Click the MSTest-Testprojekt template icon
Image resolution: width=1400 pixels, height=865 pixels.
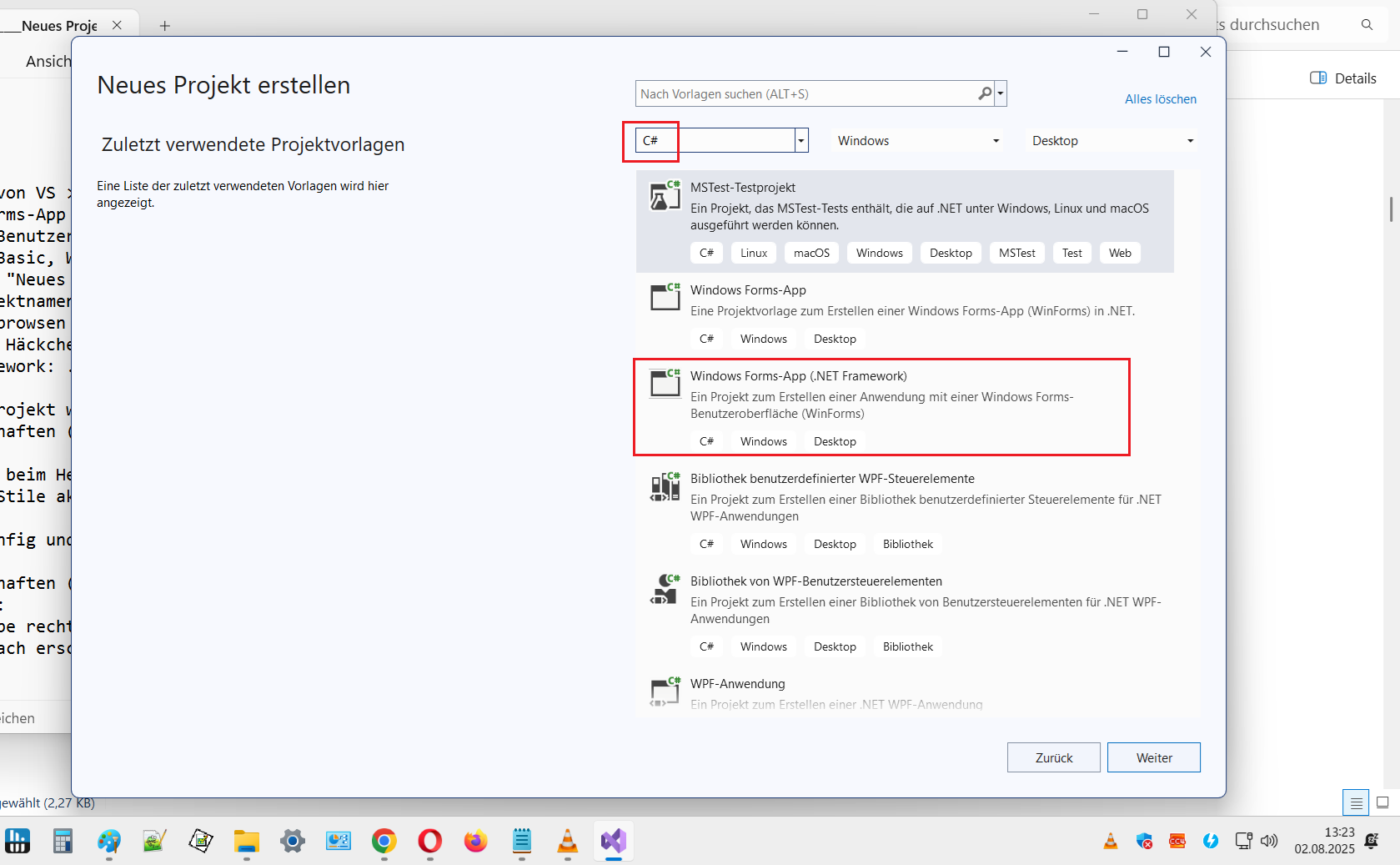[x=665, y=196]
